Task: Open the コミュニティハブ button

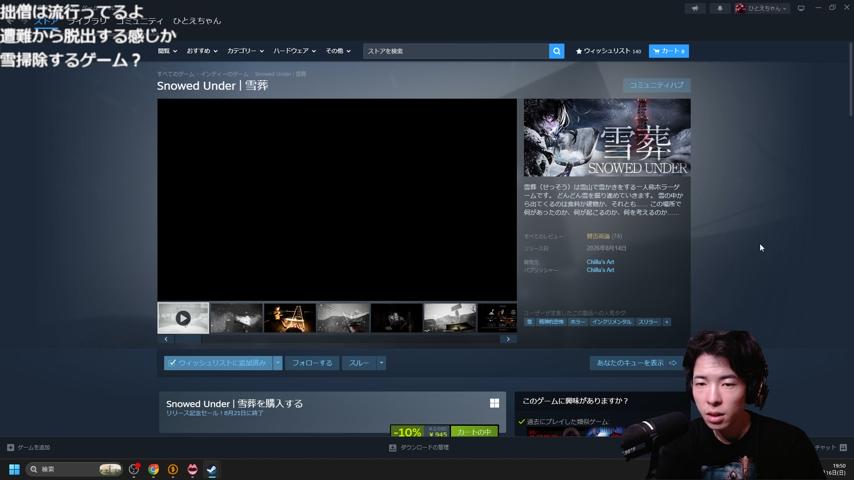Action: pyautogui.click(x=656, y=85)
